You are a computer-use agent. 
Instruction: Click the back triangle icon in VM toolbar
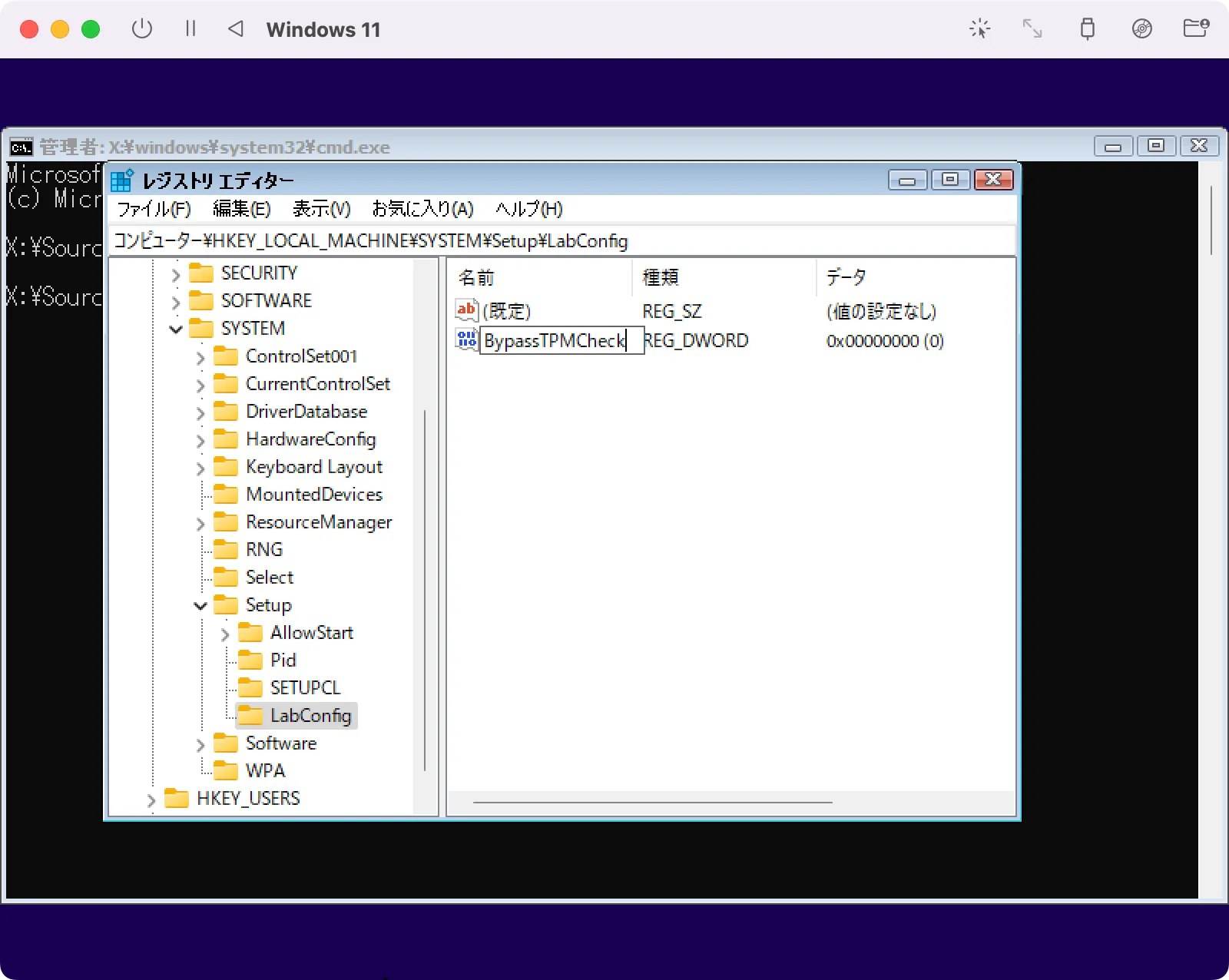pyautogui.click(x=236, y=29)
